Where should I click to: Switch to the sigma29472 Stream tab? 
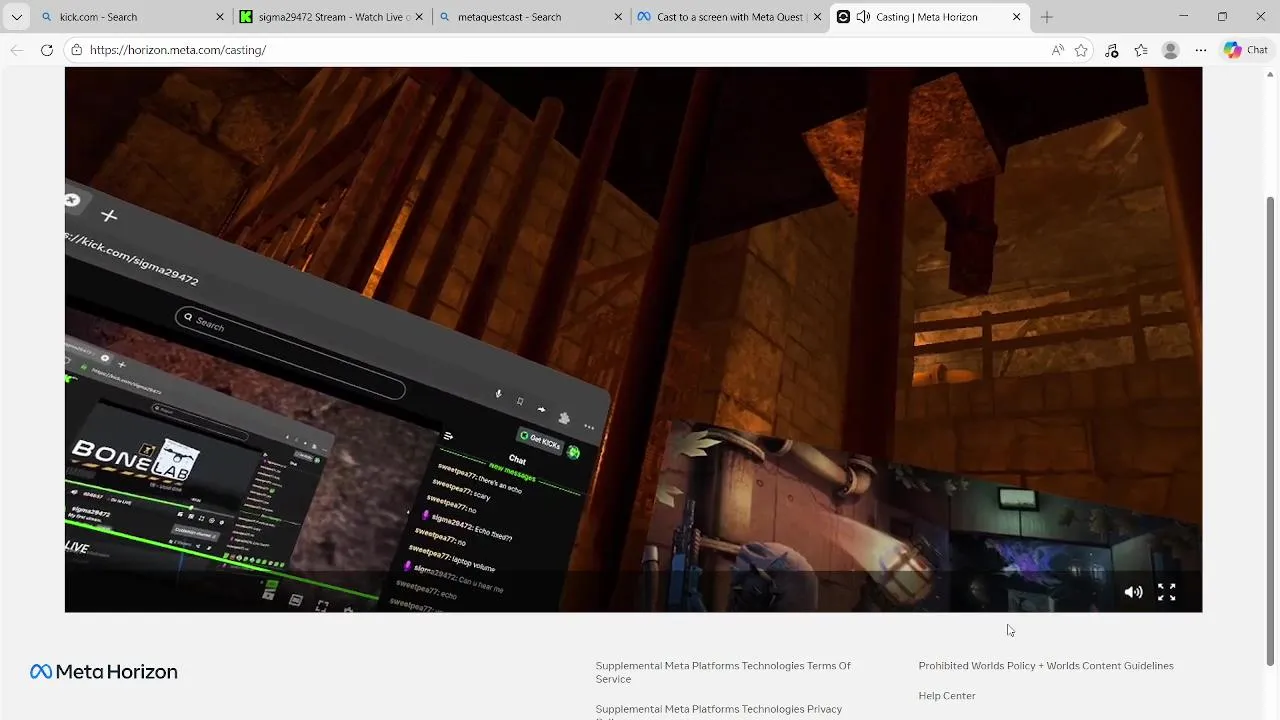[333, 17]
